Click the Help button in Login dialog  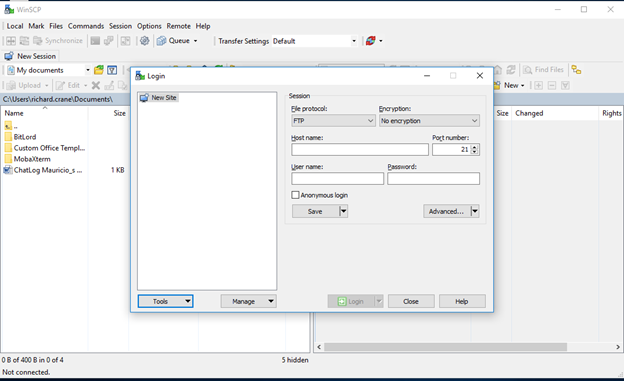click(462, 301)
